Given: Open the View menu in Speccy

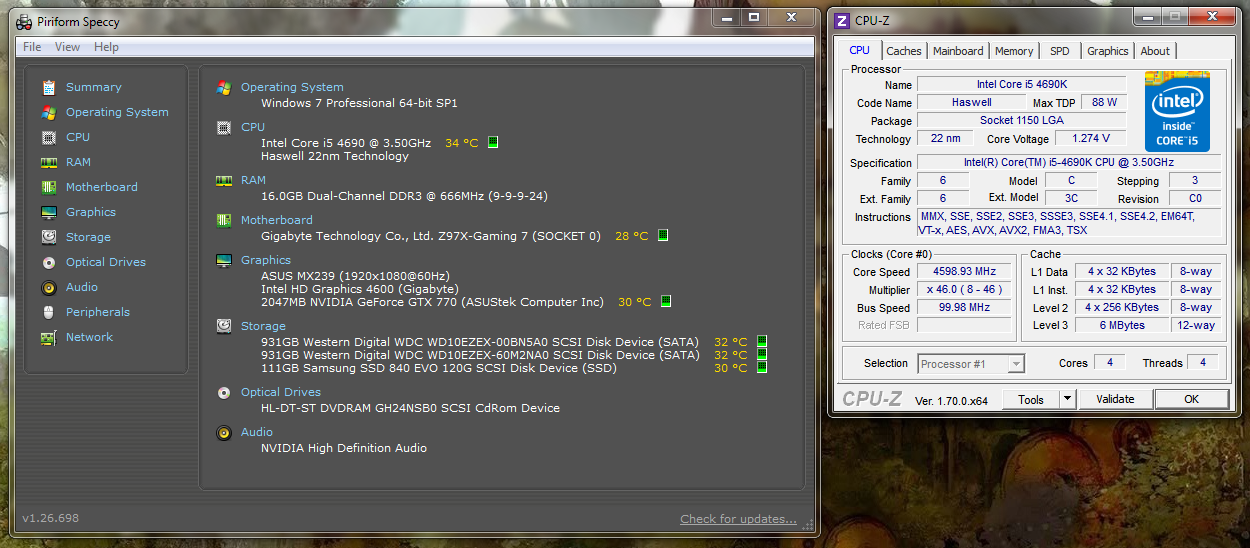Looking at the screenshot, I should tap(68, 47).
